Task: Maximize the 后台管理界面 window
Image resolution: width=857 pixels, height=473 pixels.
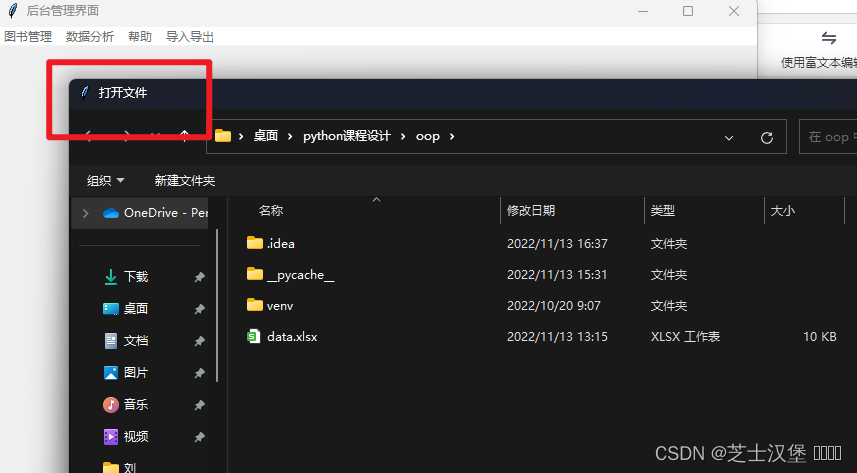Action: pyautogui.click(x=688, y=11)
